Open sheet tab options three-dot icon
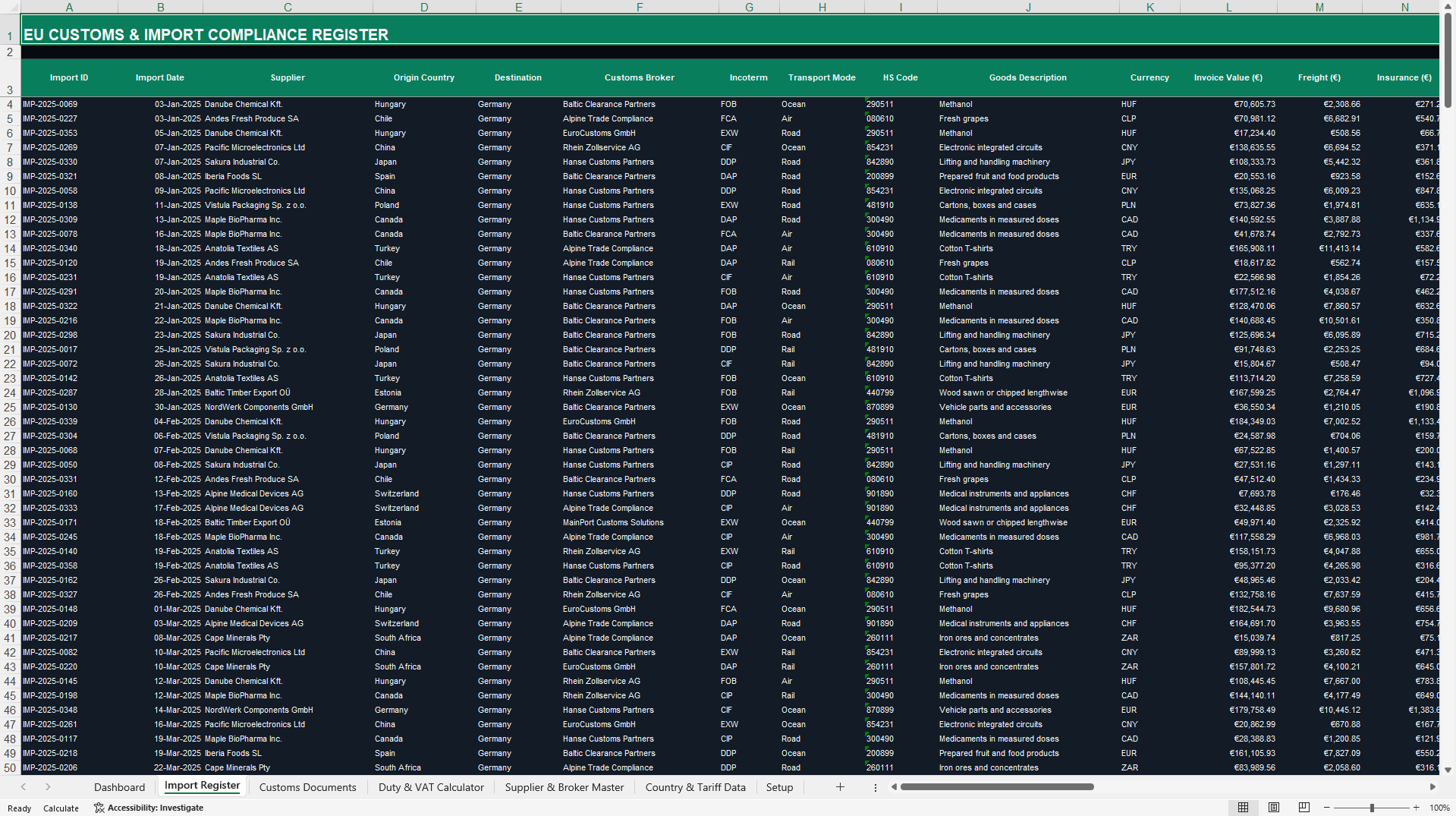The width and height of the screenshot is (1456, 816). pos(876,787)
